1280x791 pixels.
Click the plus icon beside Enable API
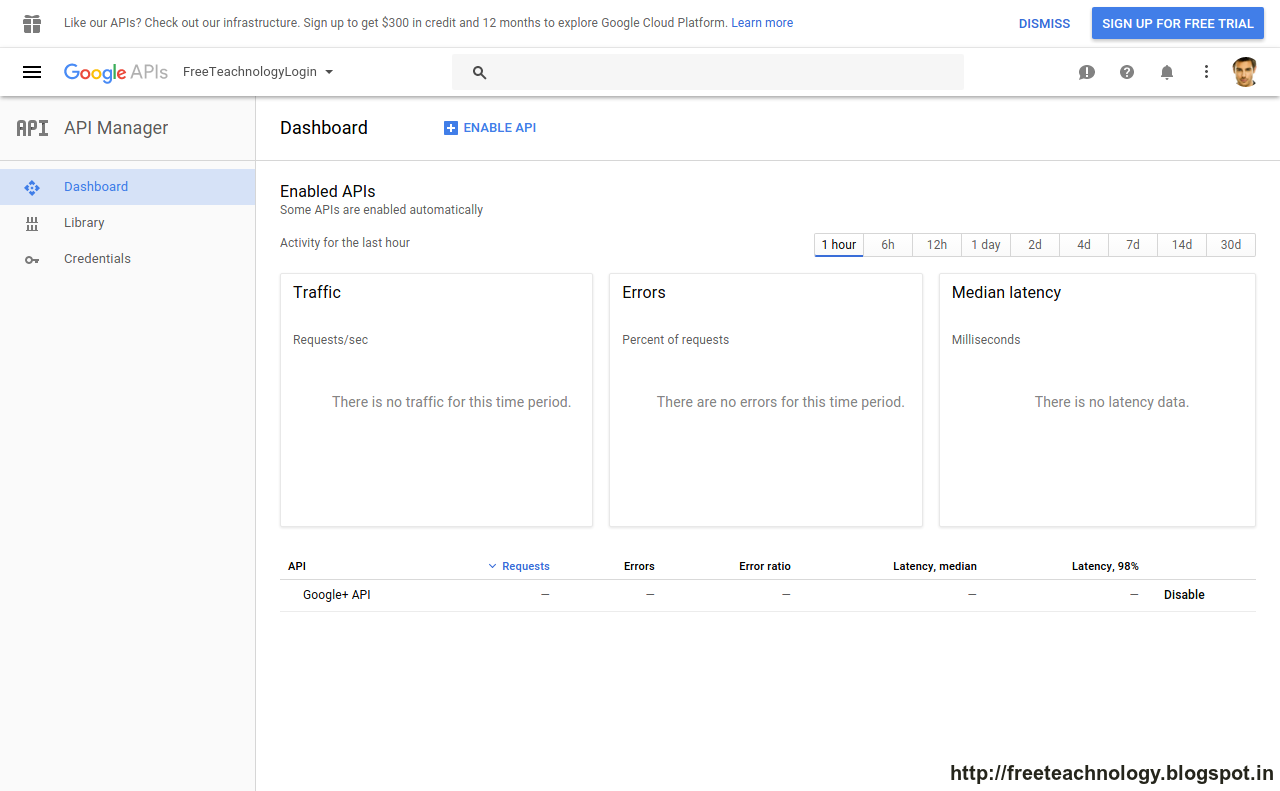coord(451,128)
